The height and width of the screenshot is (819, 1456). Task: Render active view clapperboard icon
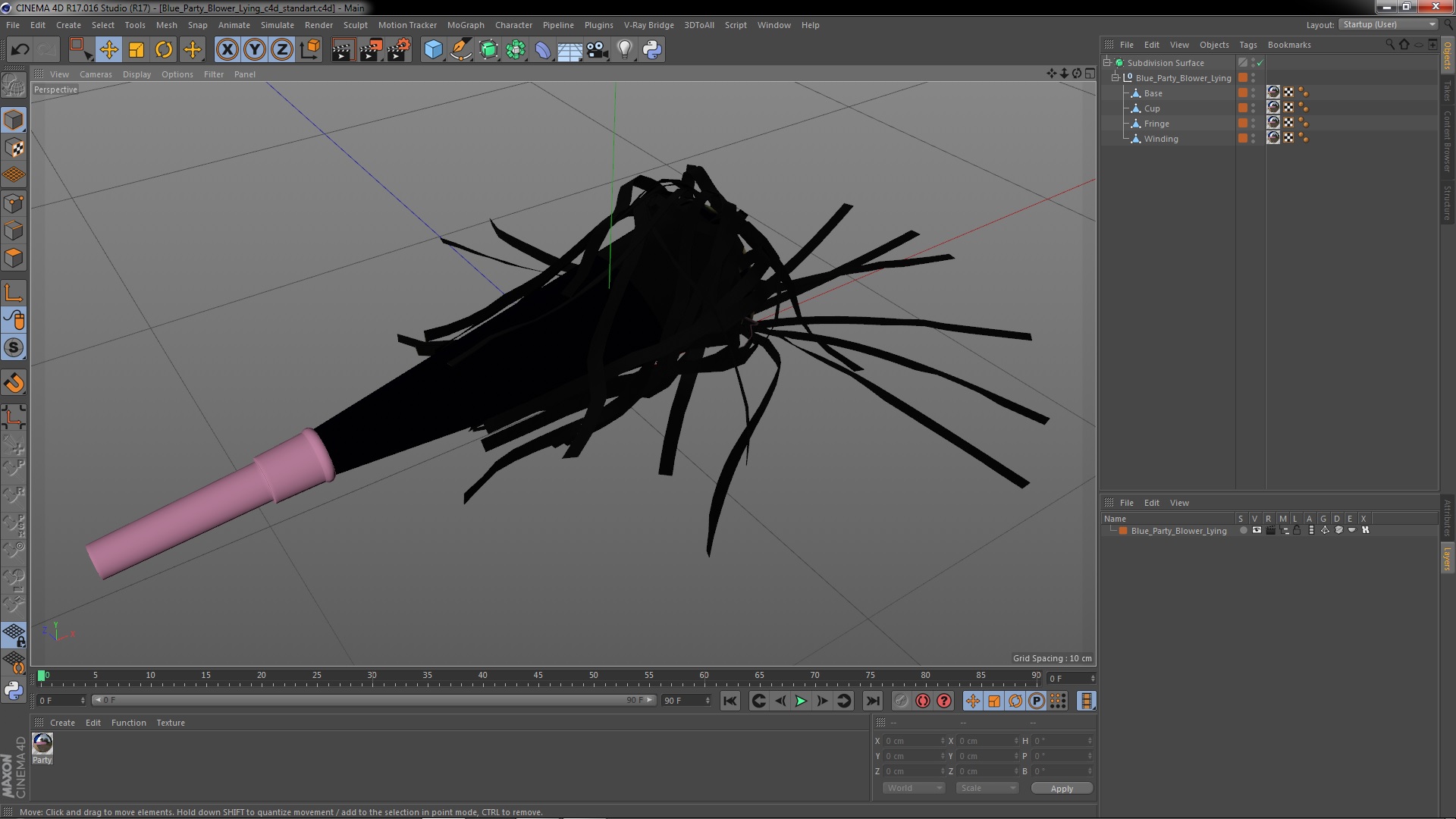pyautogui.click(x=343, y=50)
